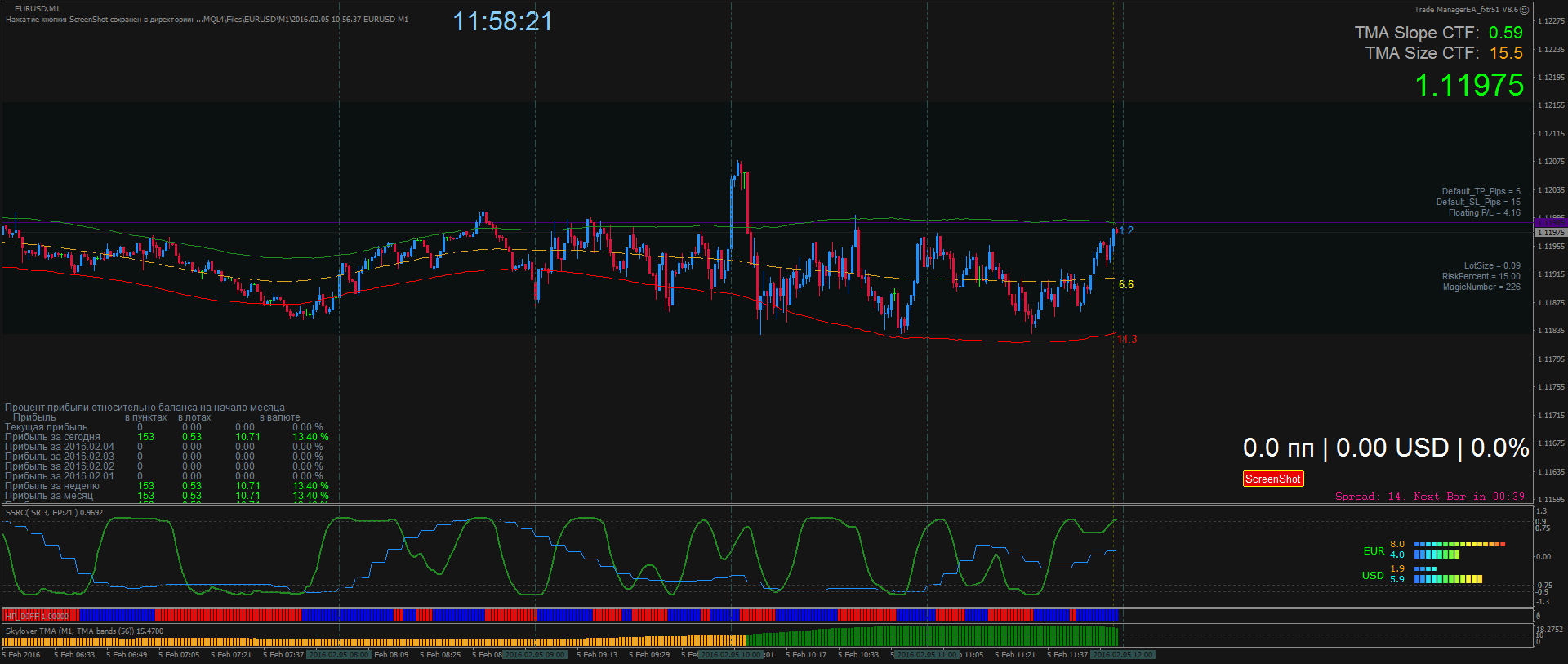
Task: Click the Floating P/L = 4.16 line
Action: point(1484,212)
